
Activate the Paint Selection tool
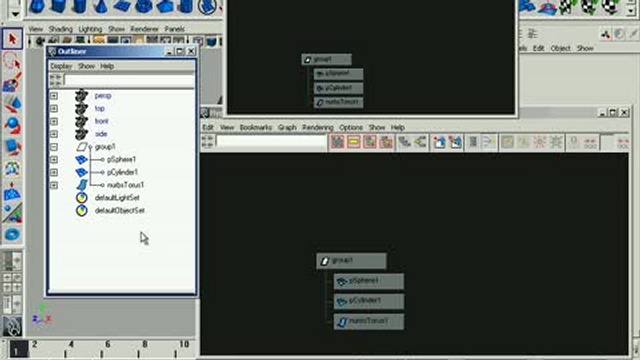[x=12, y=83]
